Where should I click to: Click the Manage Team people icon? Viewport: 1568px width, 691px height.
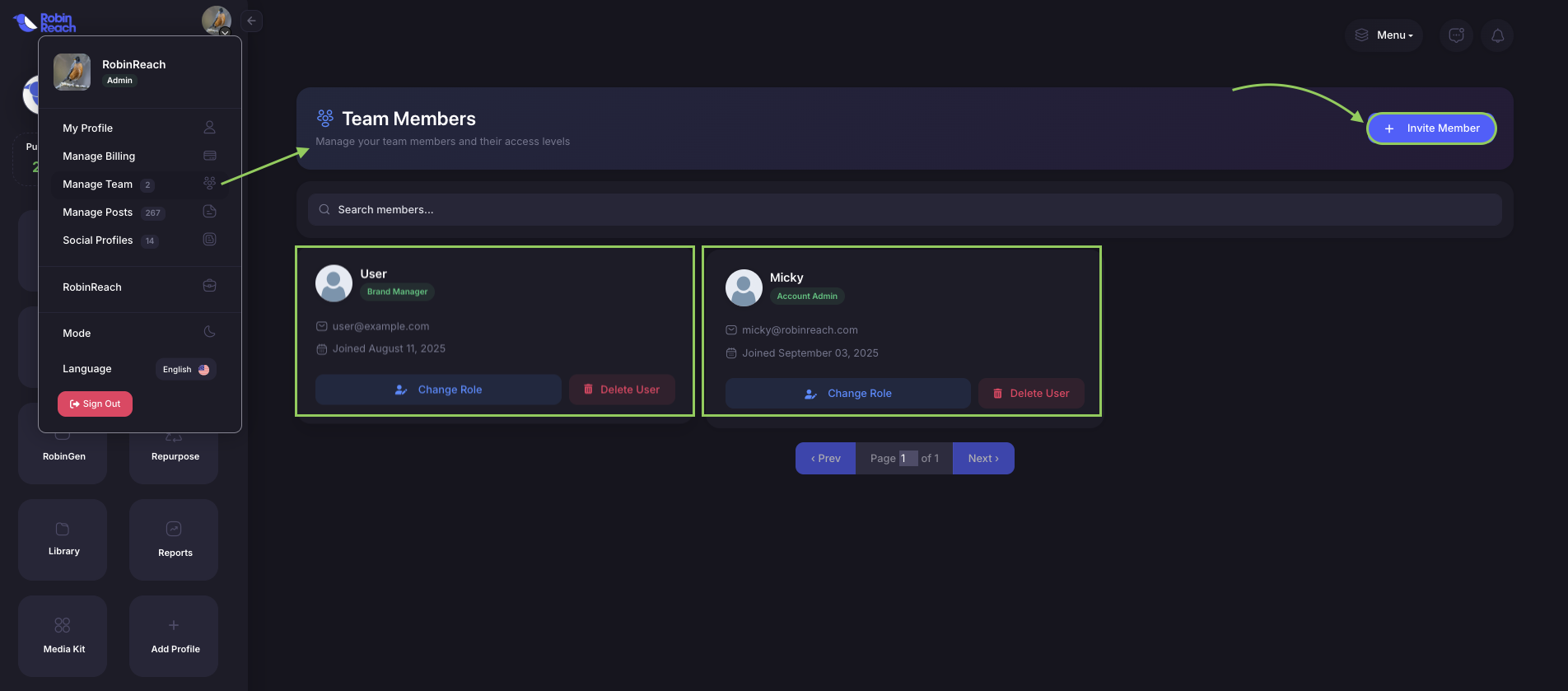pos(210,184)
